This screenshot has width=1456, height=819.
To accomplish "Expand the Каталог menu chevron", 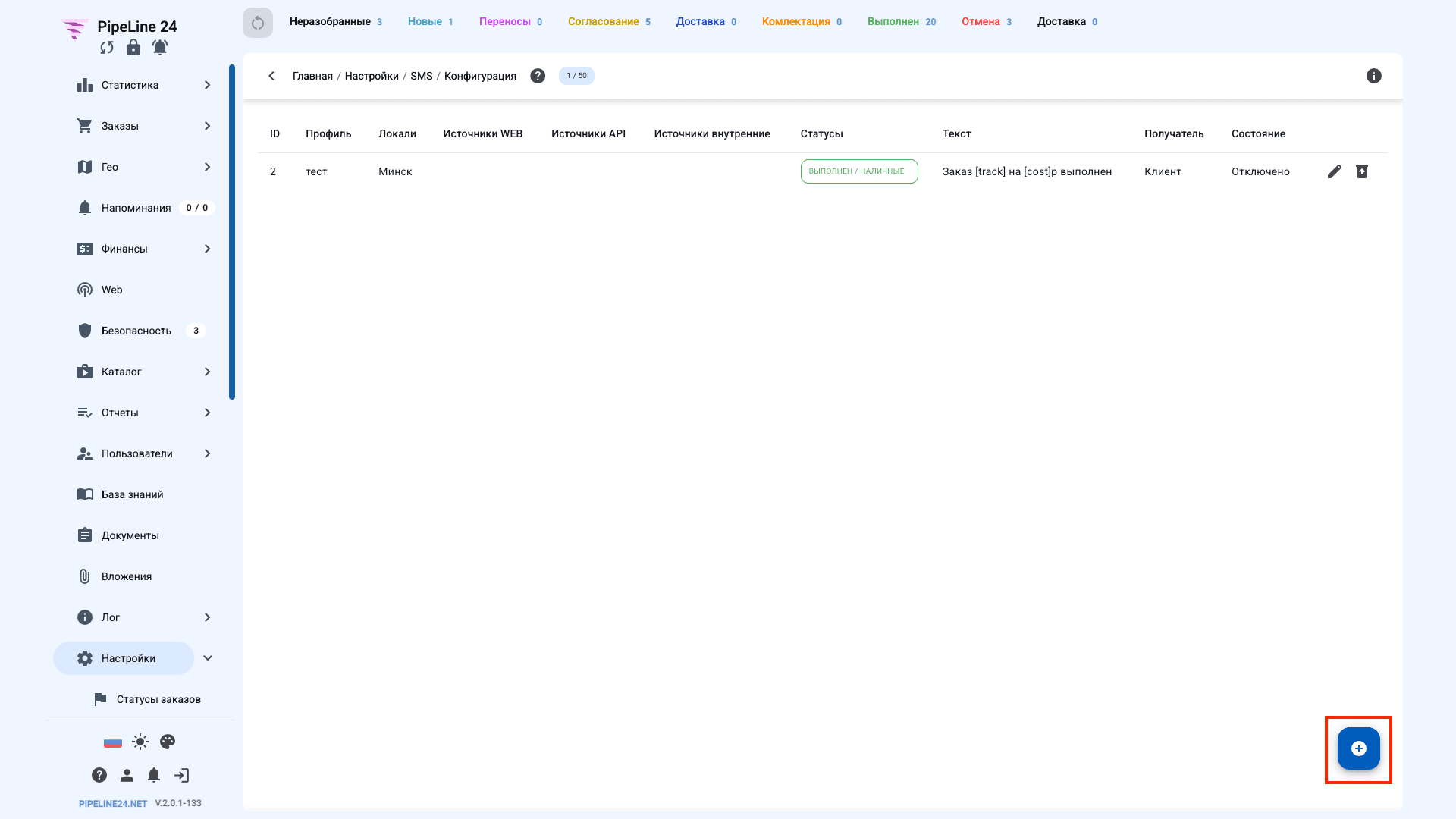I will point(208,372).
